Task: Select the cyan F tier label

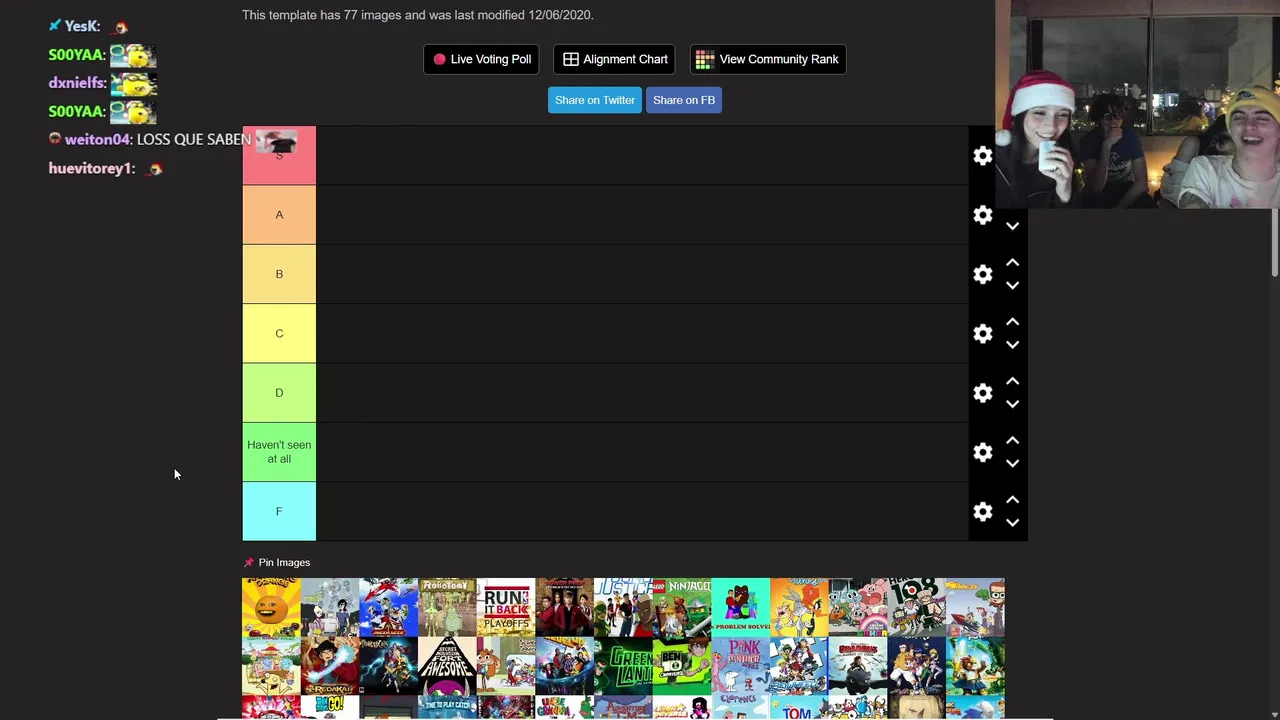Action: [x=279, y=511]
